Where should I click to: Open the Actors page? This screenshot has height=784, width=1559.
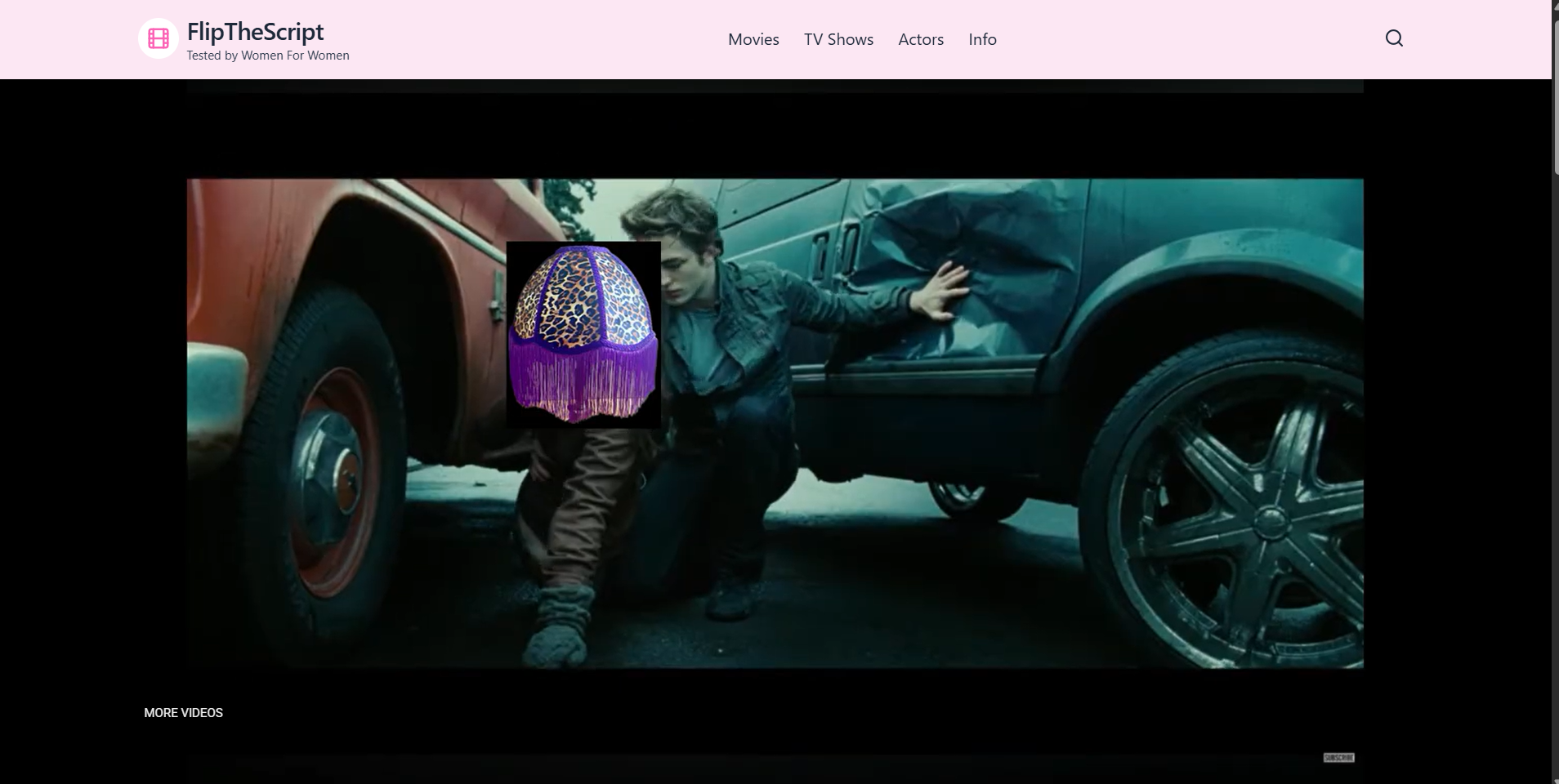[921, 39]
